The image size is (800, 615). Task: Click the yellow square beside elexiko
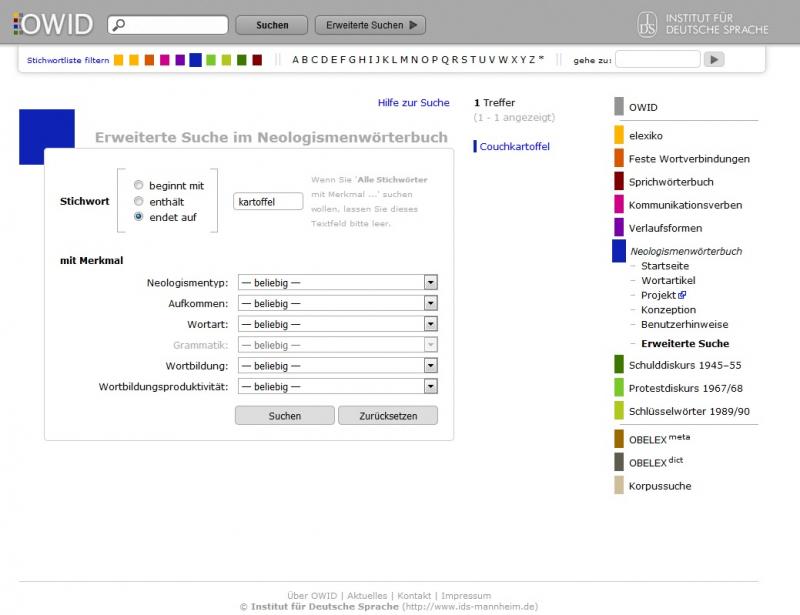619,135
